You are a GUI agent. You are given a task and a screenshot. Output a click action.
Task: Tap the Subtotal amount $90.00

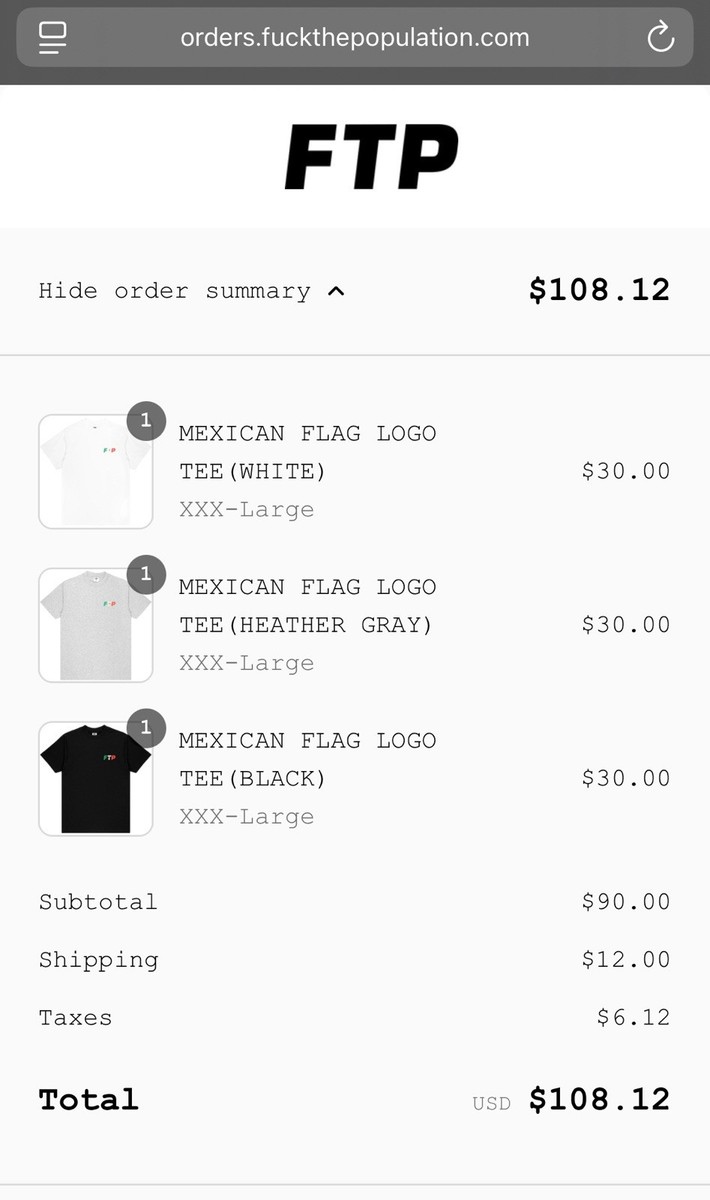[626, 902]
